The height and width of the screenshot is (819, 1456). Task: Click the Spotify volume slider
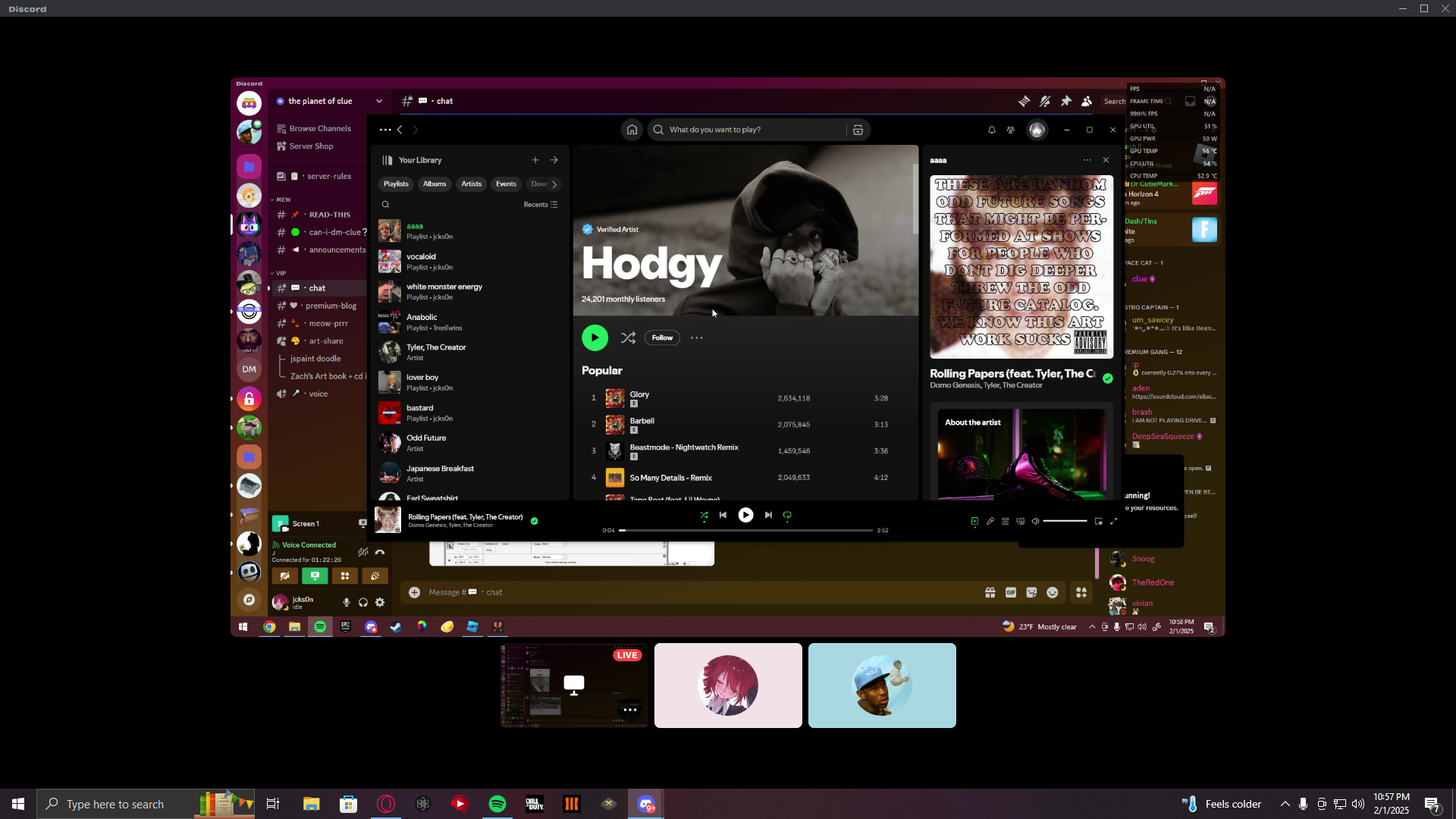click(1065, 522)
